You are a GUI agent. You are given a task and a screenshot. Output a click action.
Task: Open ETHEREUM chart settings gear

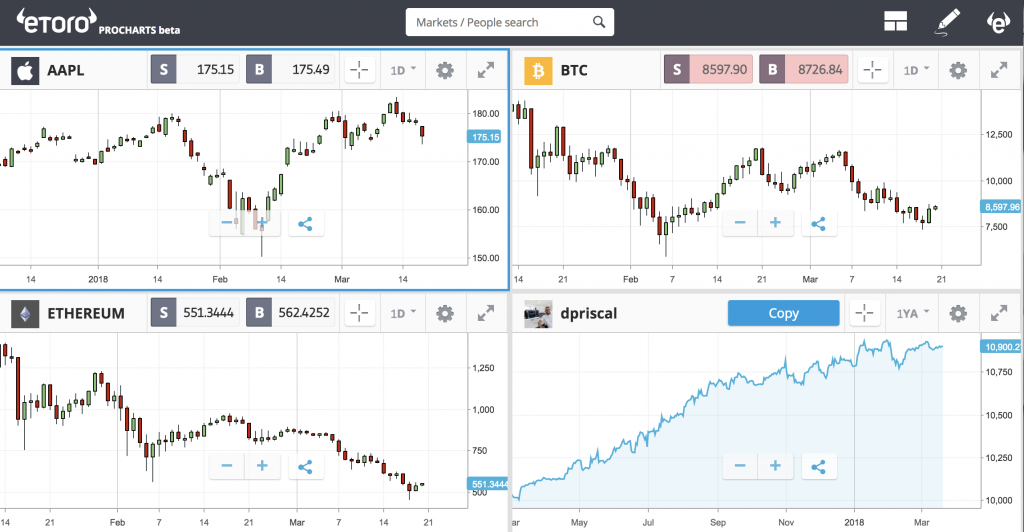(x=445, y=313)
